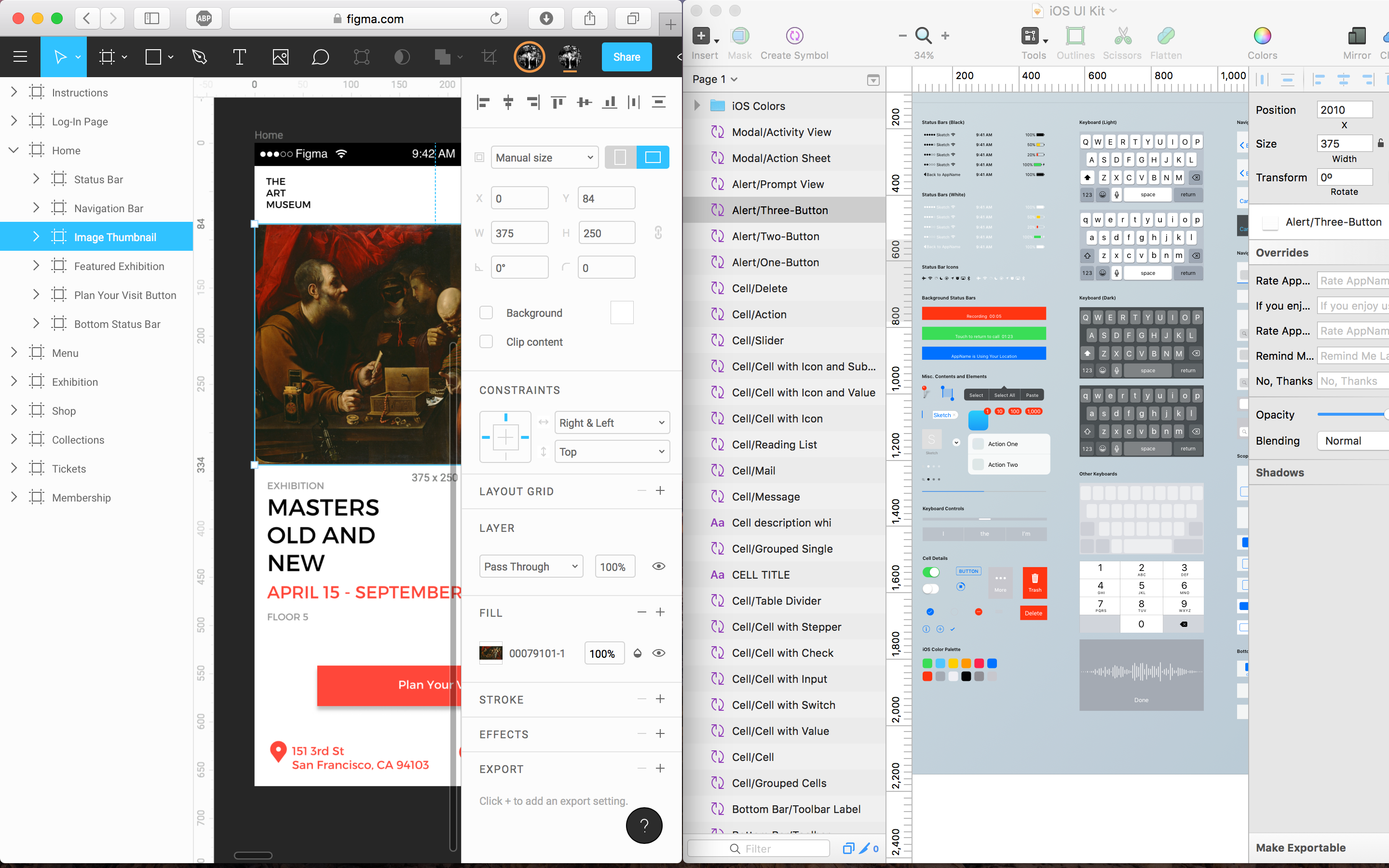Screen dimensions: 1389x868
Task: Toggle layer visibility eye next to 100%
Action: tap(658, 567)
